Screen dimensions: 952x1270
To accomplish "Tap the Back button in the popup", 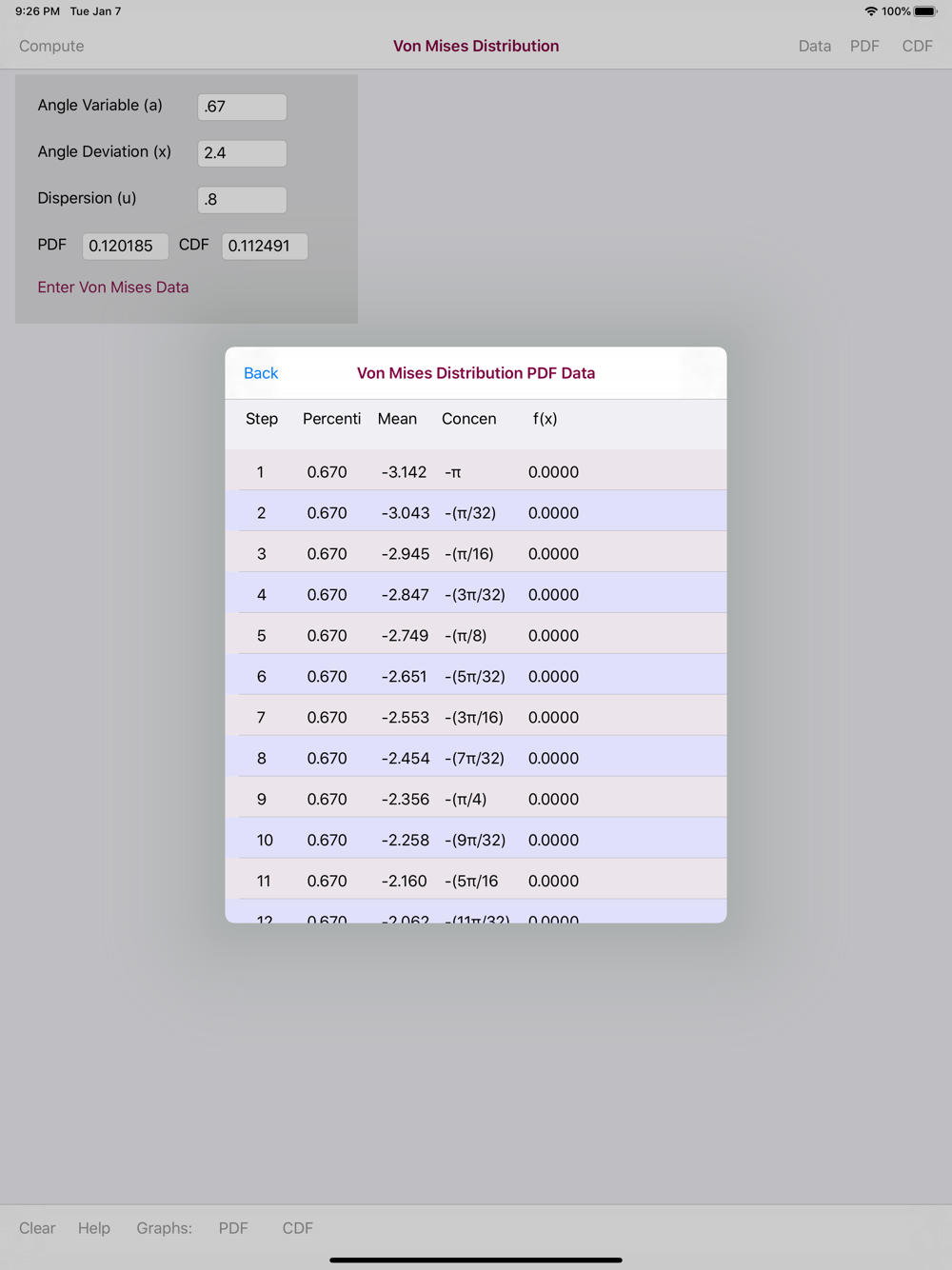I will pyautogui.click(x=261, y=373).
